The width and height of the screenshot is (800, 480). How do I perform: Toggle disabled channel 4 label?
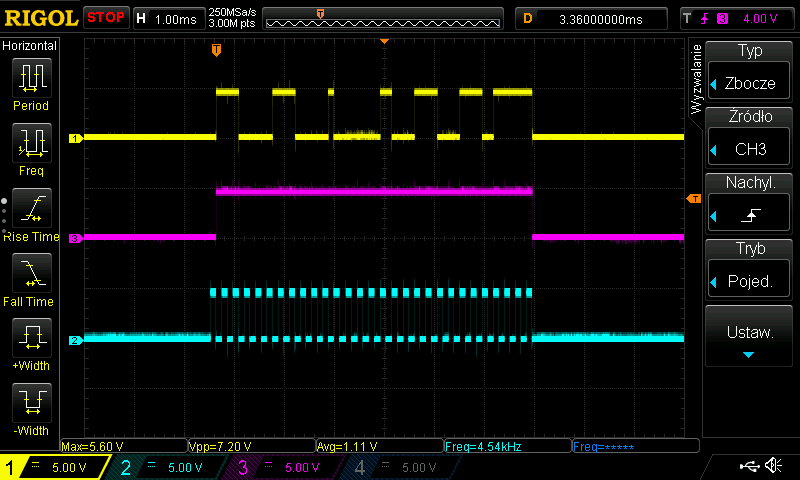point(402,467)
